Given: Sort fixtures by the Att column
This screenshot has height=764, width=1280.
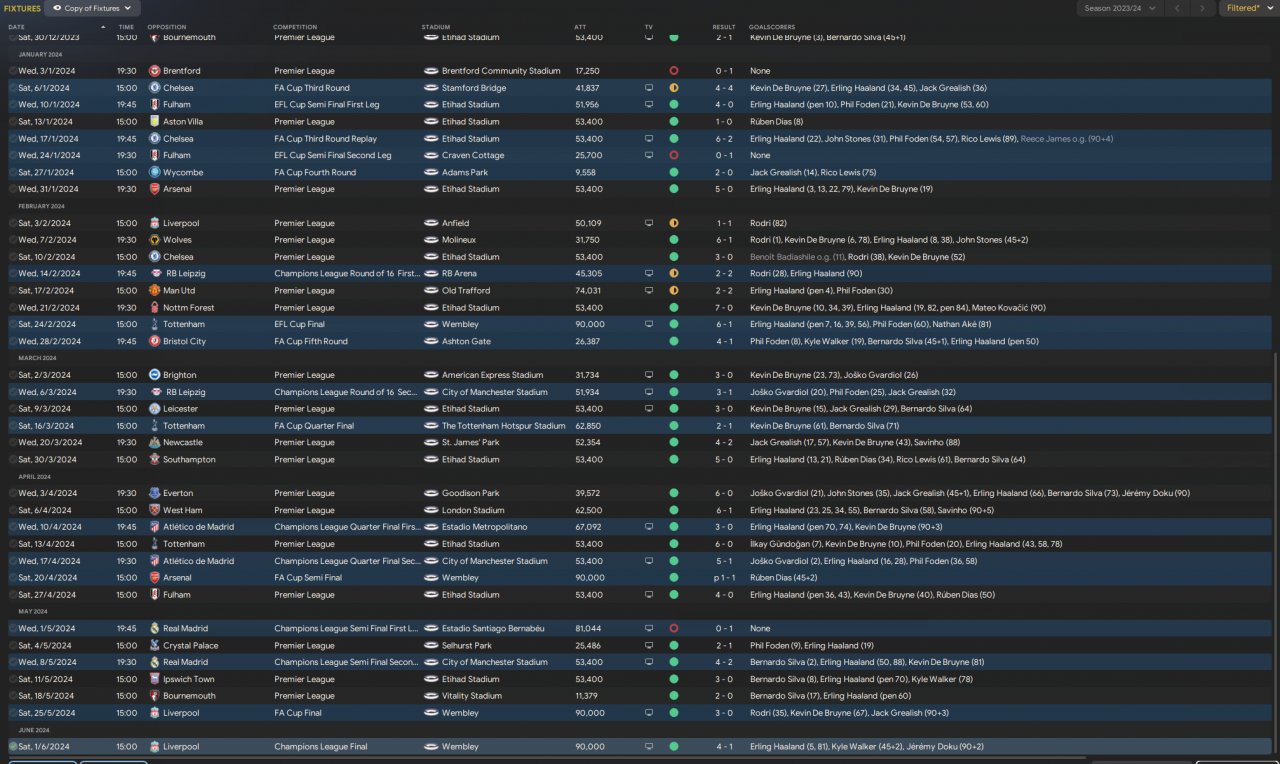Looking at the screenshot, I should coord(580,27).
